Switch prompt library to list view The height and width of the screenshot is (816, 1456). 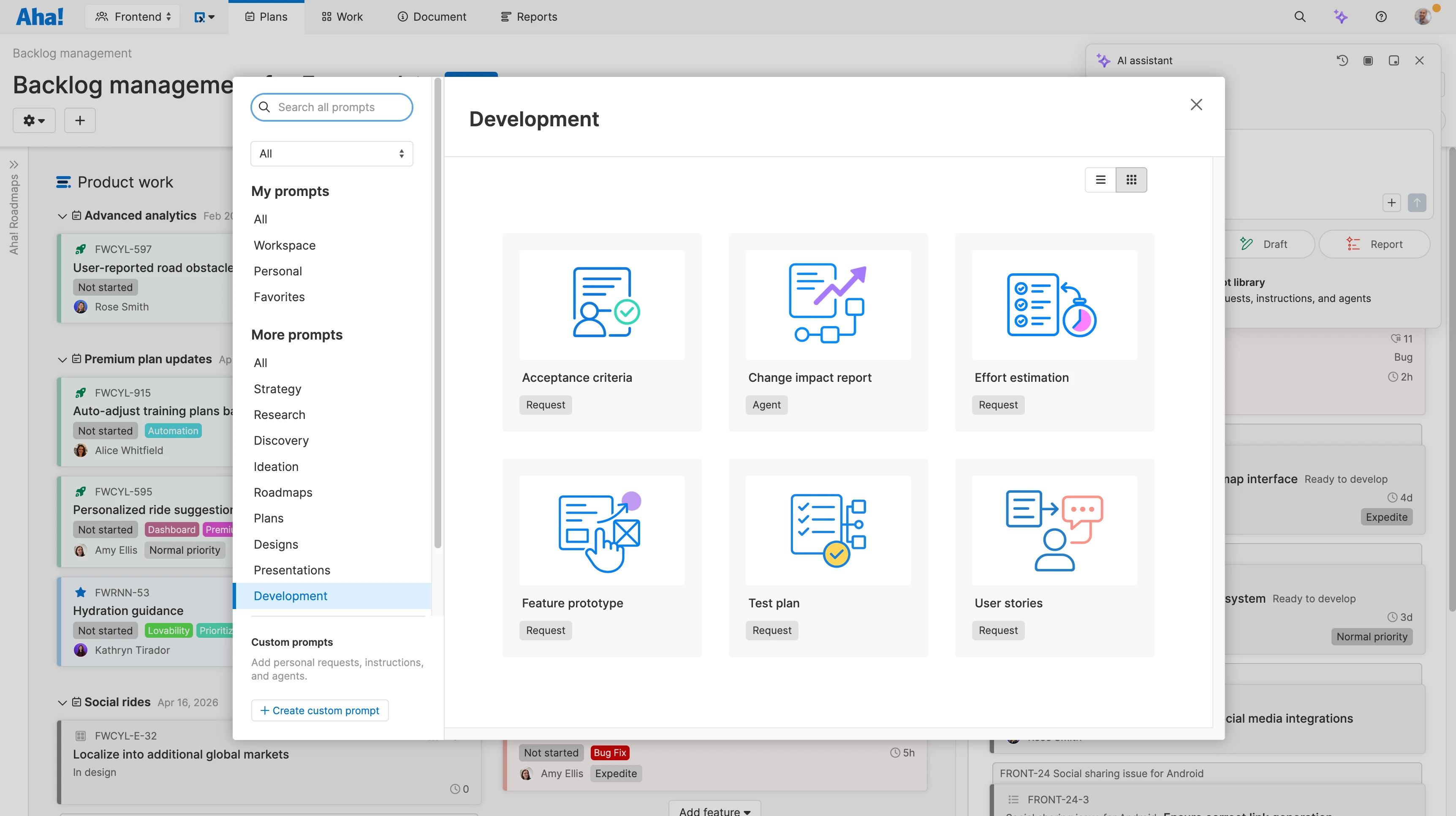[1100, 179]
